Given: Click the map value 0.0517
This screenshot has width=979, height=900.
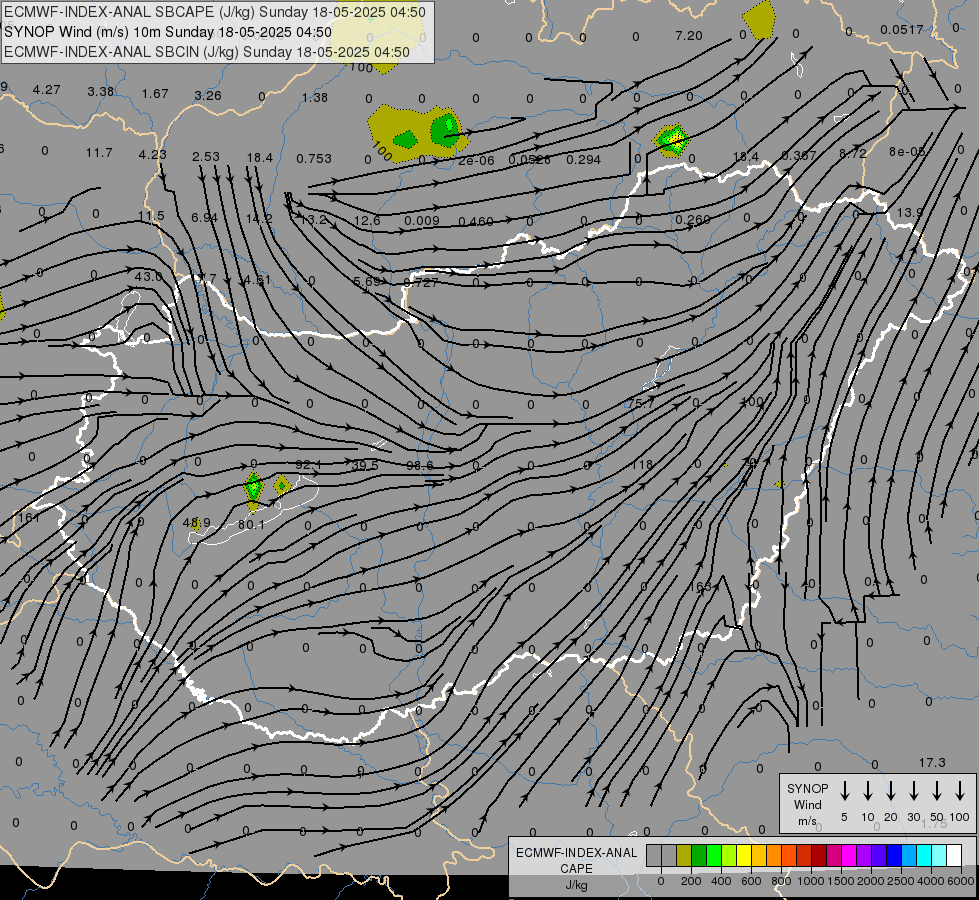Looking at the screenshot, I should (x=902, y=30).
